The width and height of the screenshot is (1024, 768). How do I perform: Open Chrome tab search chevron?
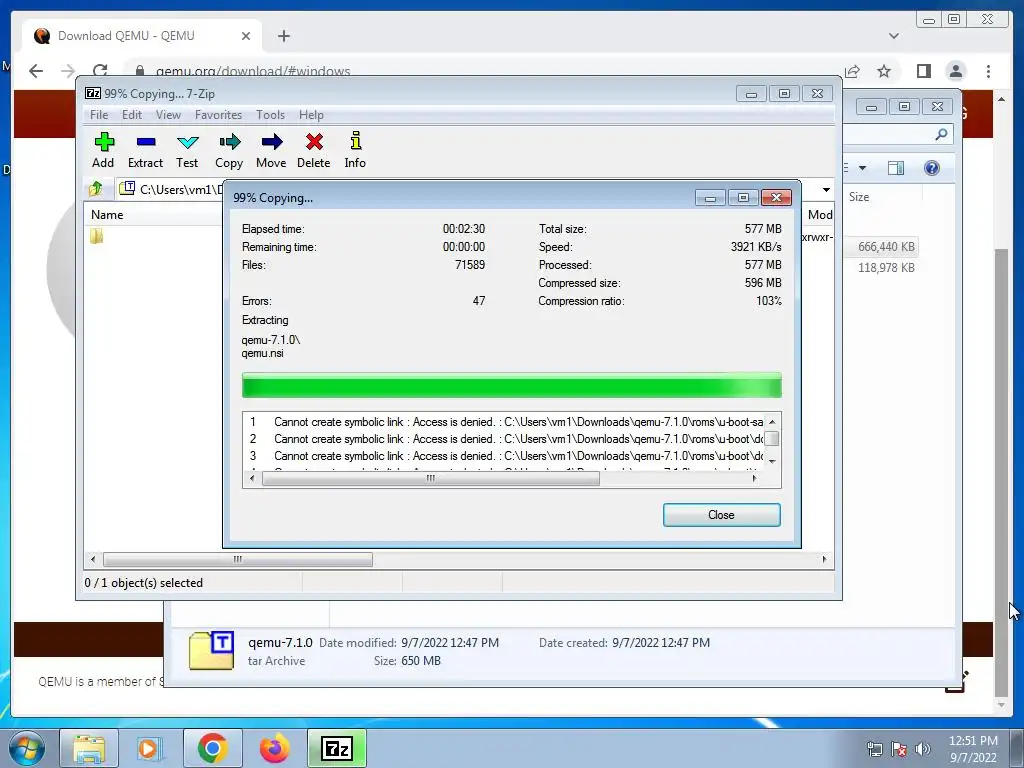pyautogui.click(x=893, y=36)
